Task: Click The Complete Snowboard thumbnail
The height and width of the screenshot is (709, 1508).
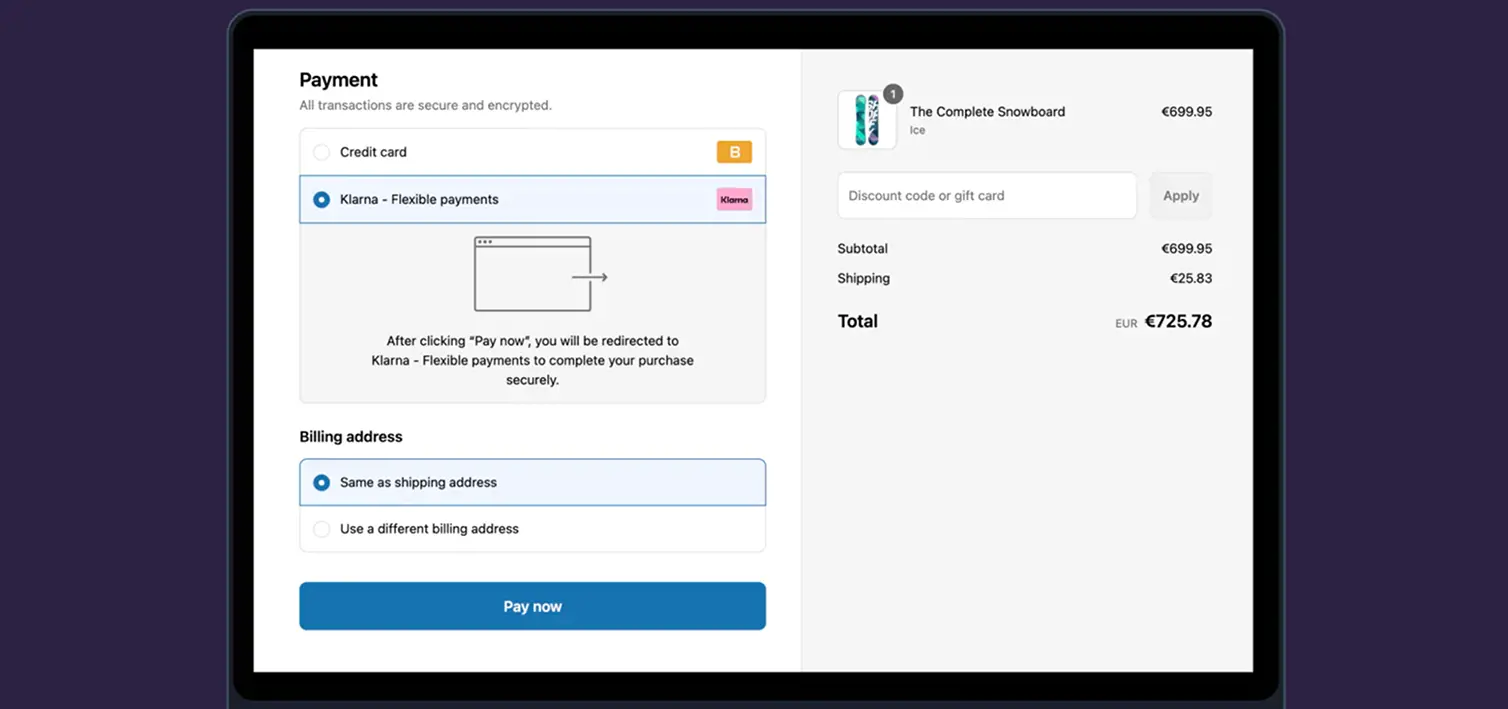Action: [x=866, y=119]
